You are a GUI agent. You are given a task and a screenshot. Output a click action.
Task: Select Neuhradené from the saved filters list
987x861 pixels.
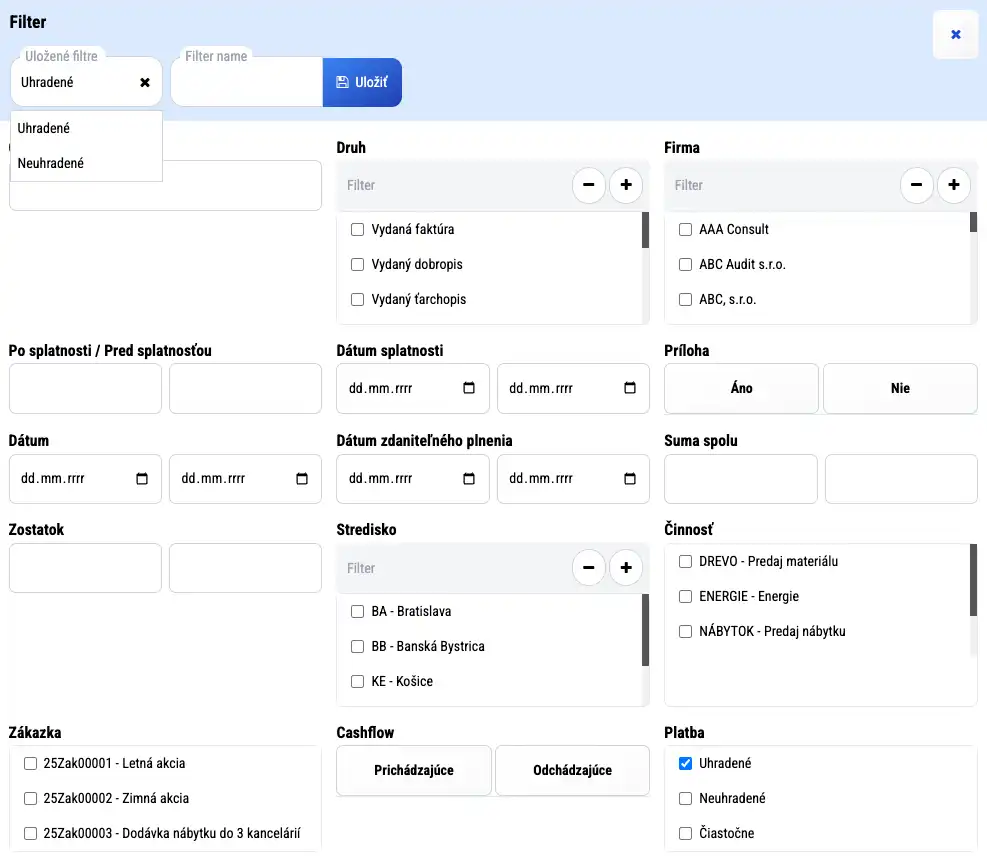pyautogui.click(x=51, y=163)
